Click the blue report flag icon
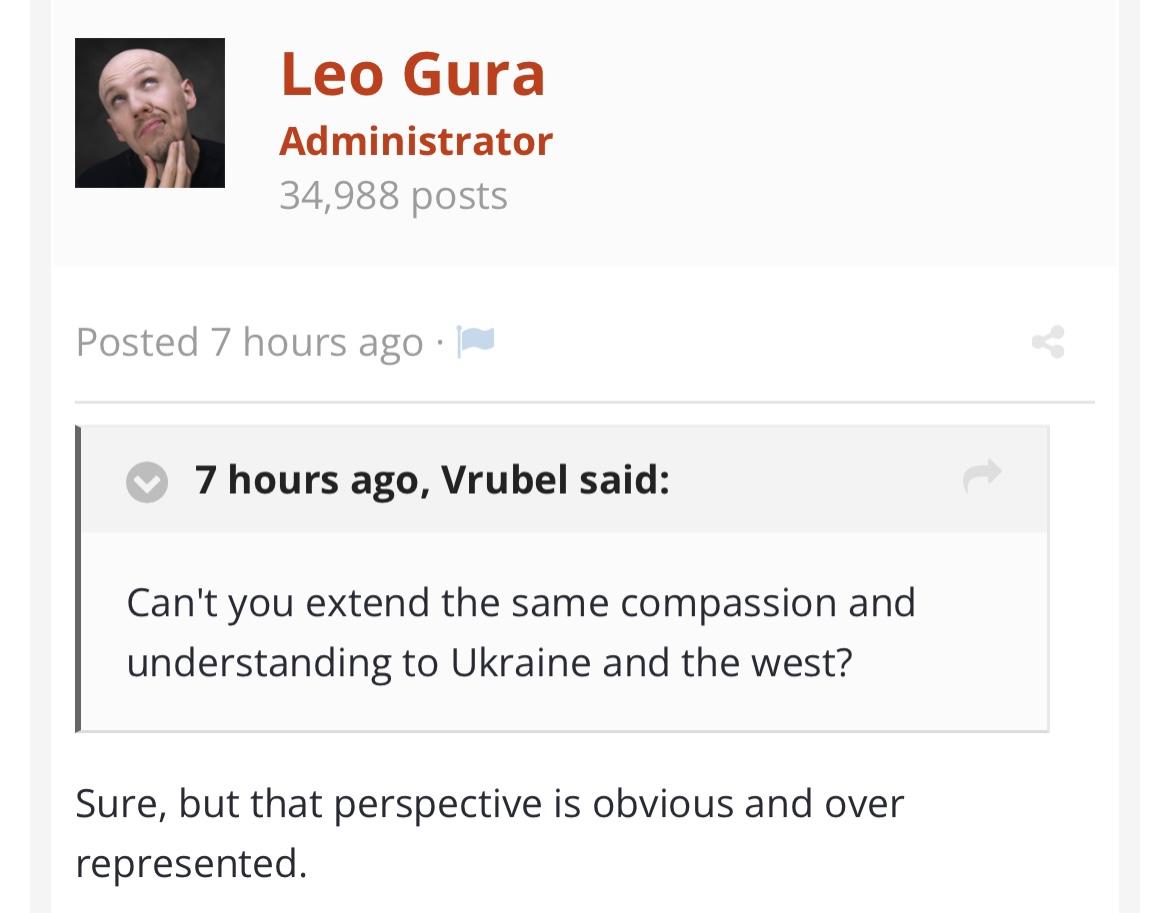The image size is (1170, 913). pyautogui.click(x=475, y=342)
